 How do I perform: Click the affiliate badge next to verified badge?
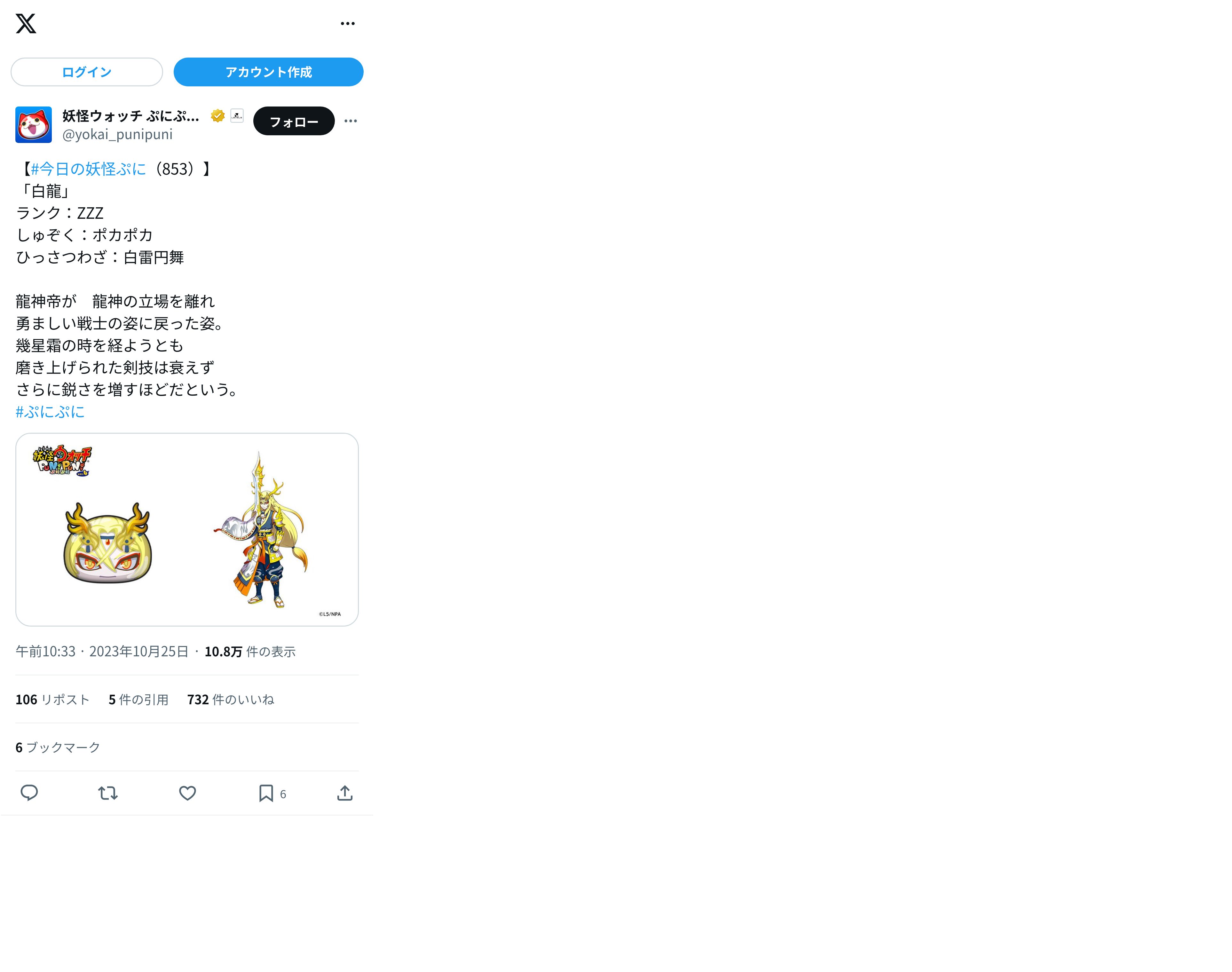pos(237,115)
